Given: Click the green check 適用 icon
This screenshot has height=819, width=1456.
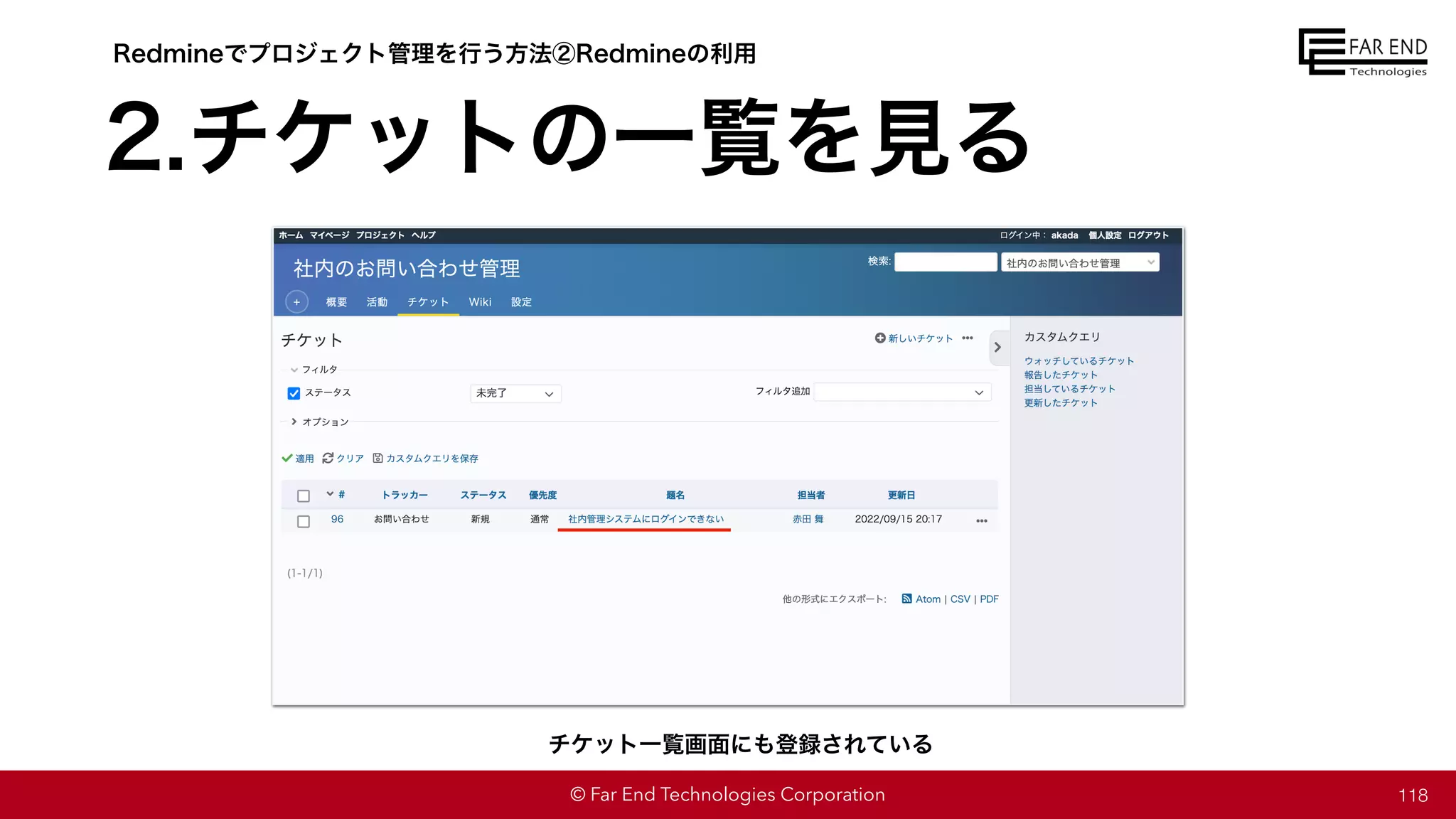Looking at the screenshot, I should (x=287, y=458).
